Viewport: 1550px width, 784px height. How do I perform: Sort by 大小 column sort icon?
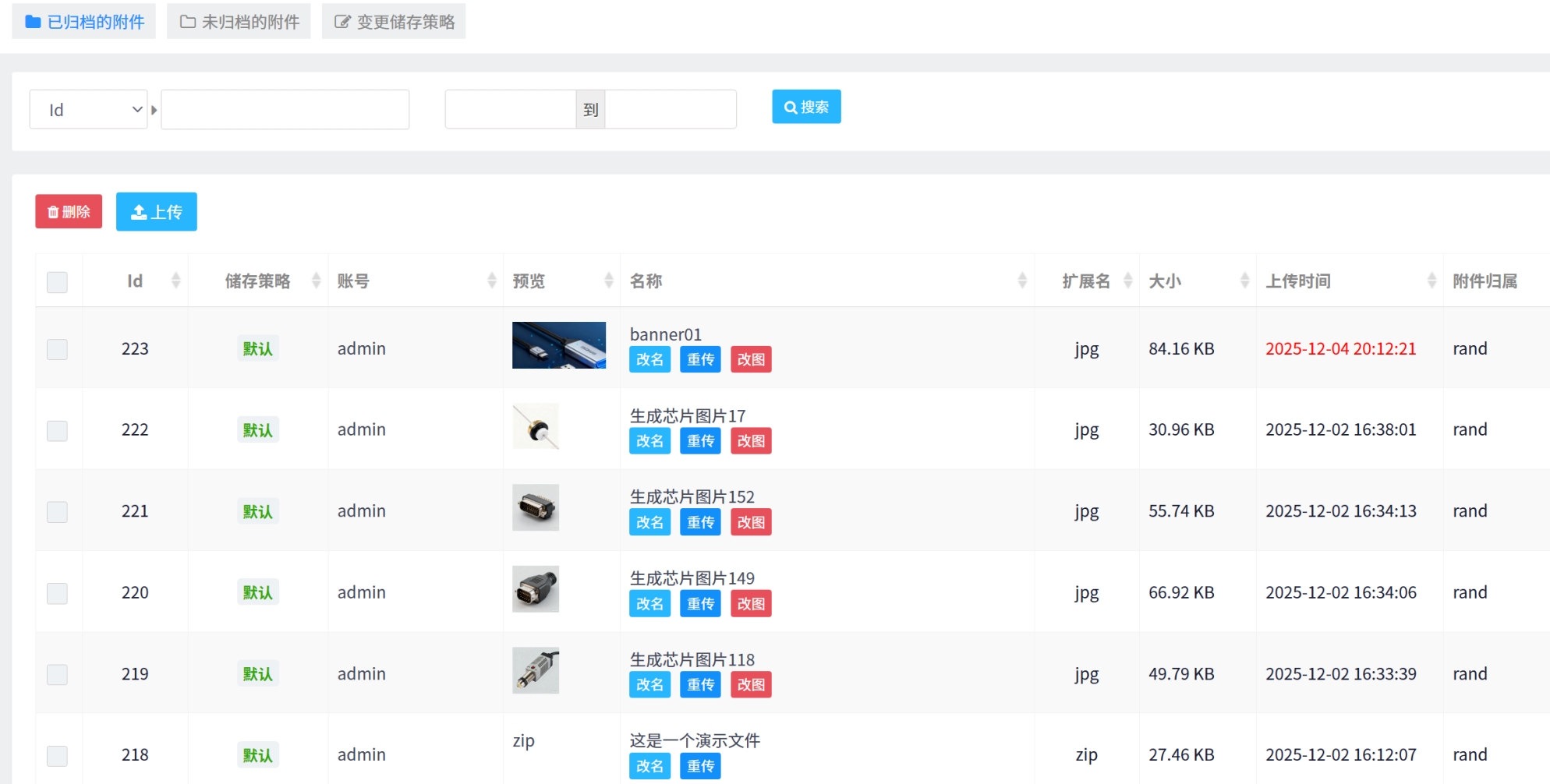pos(1244,281)
